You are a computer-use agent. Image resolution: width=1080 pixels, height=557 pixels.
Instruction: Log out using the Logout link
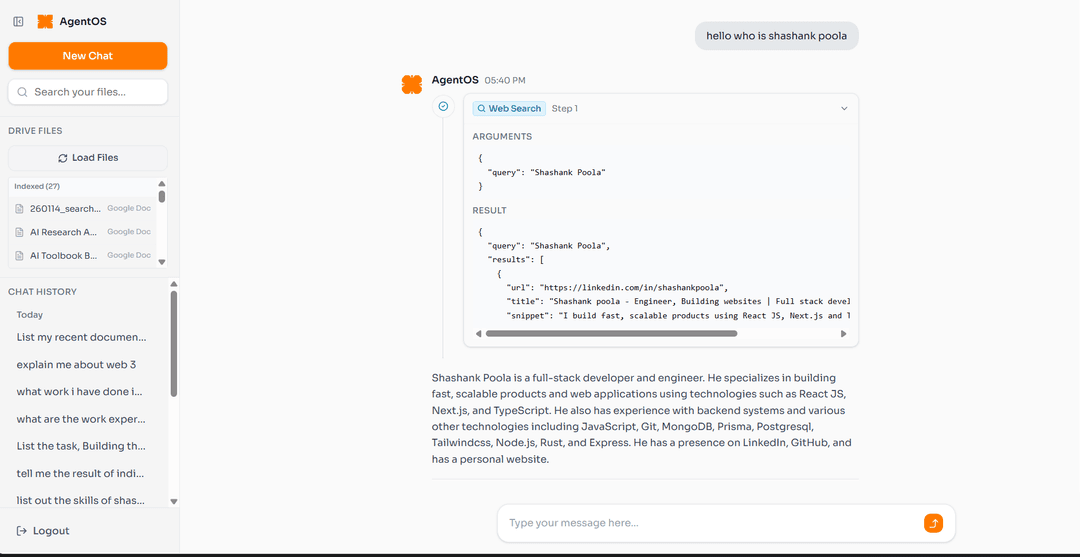point(43,531)
